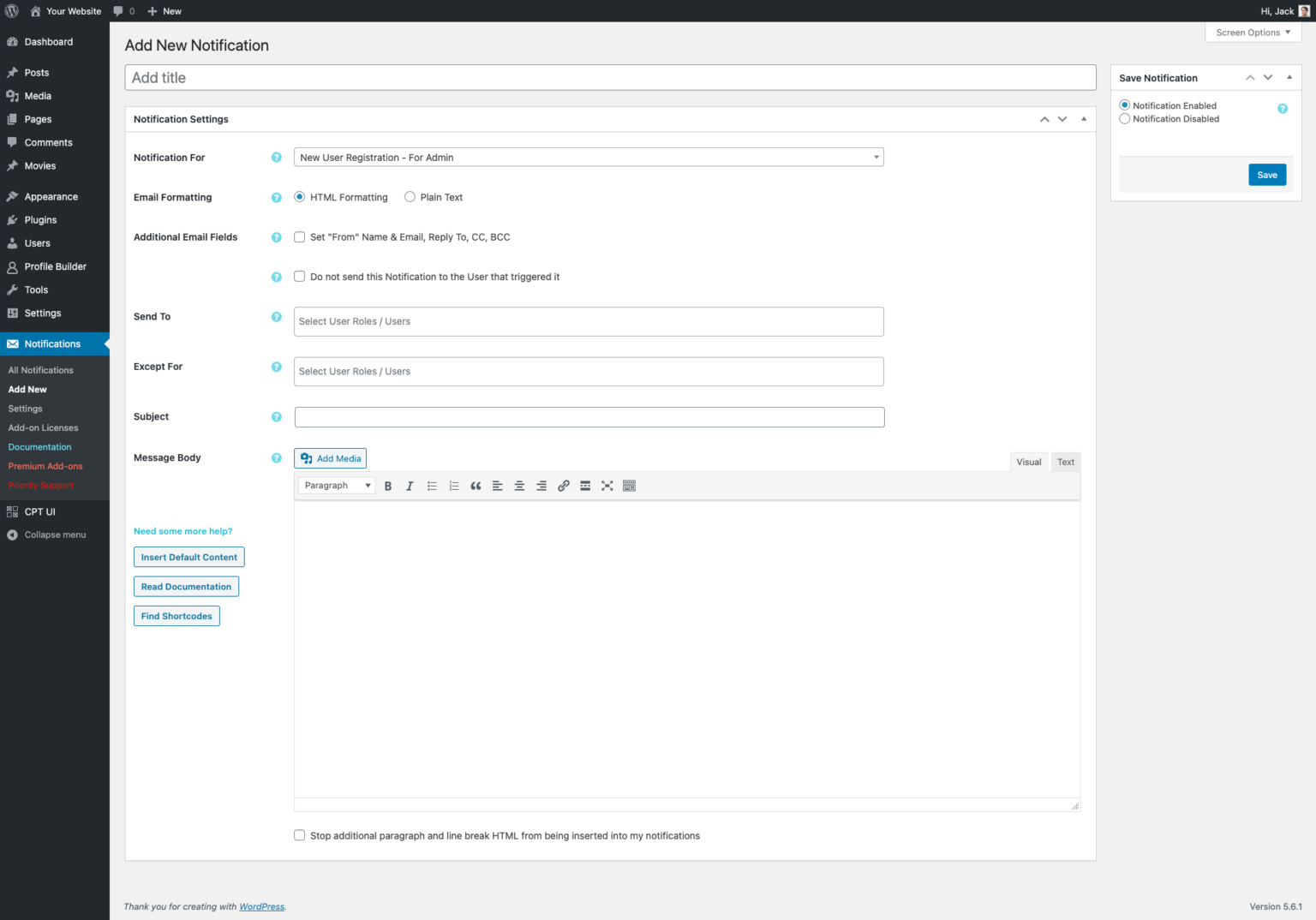The width and height of the screenshot is (1316, 920).
Task: Select the Italic formatting icon
Action: [x=410, y=486]
